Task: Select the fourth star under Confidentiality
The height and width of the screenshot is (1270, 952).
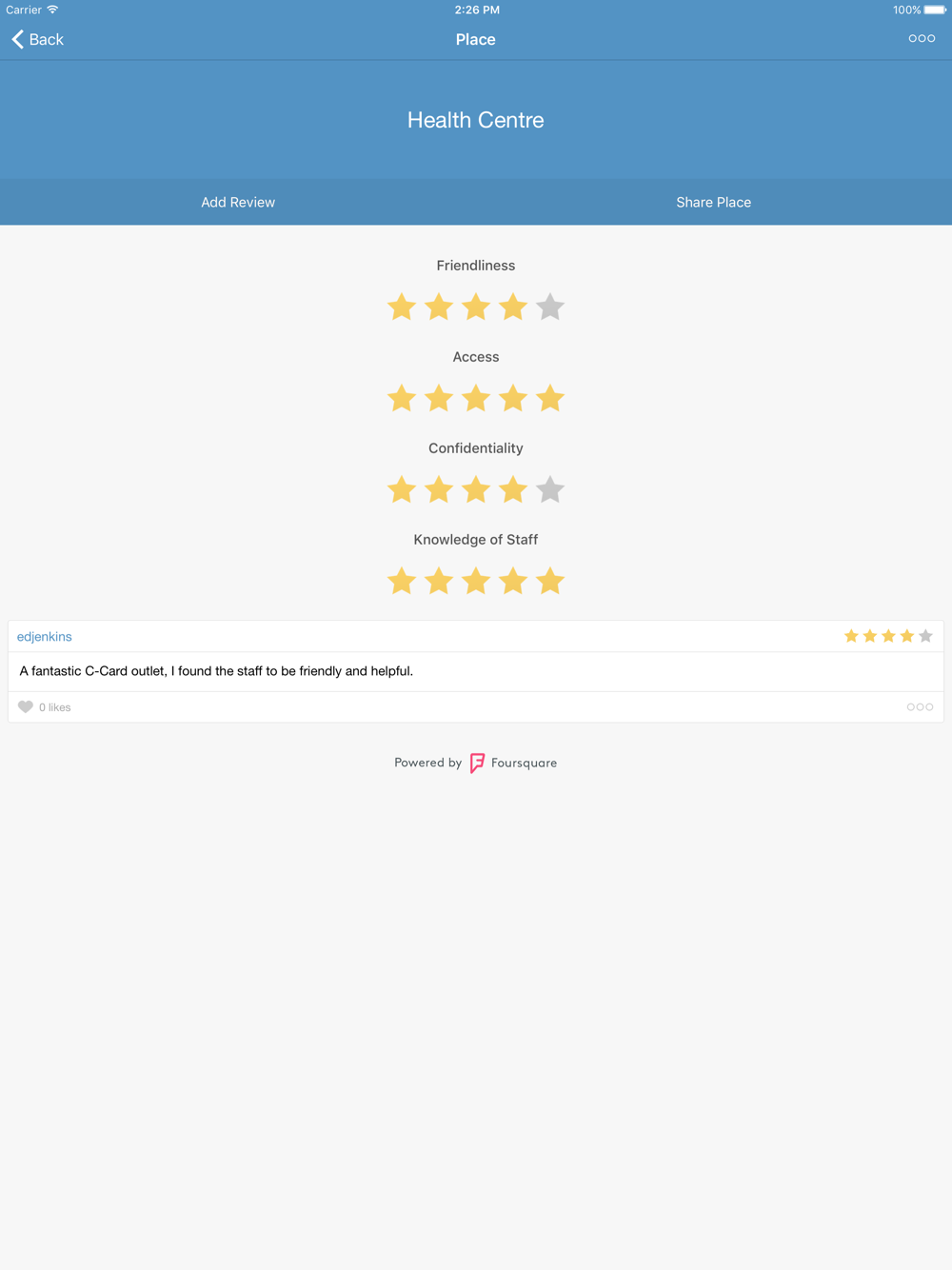Action: (x=513, y=489)
